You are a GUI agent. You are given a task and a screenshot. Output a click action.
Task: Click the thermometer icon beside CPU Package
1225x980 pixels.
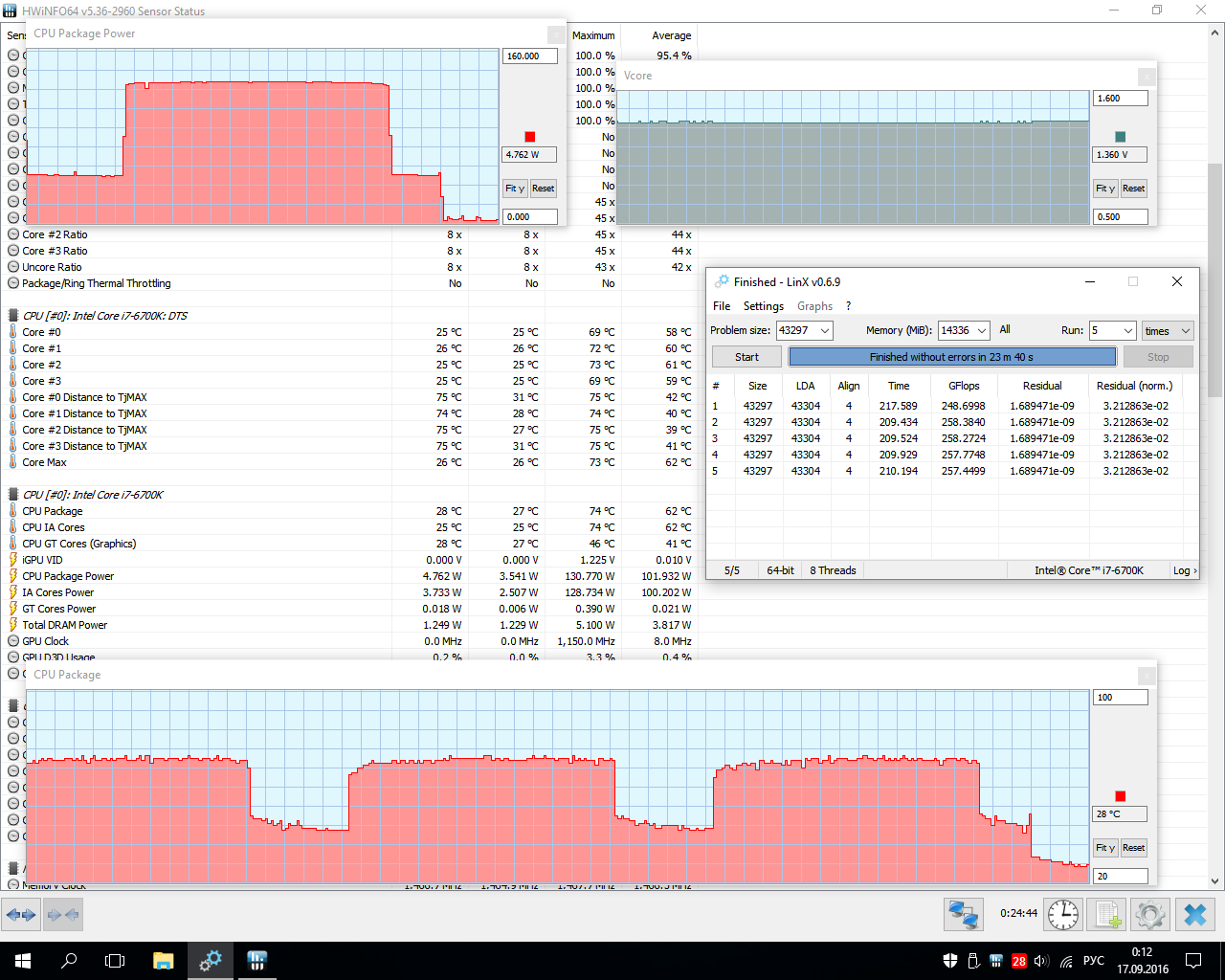13,511
